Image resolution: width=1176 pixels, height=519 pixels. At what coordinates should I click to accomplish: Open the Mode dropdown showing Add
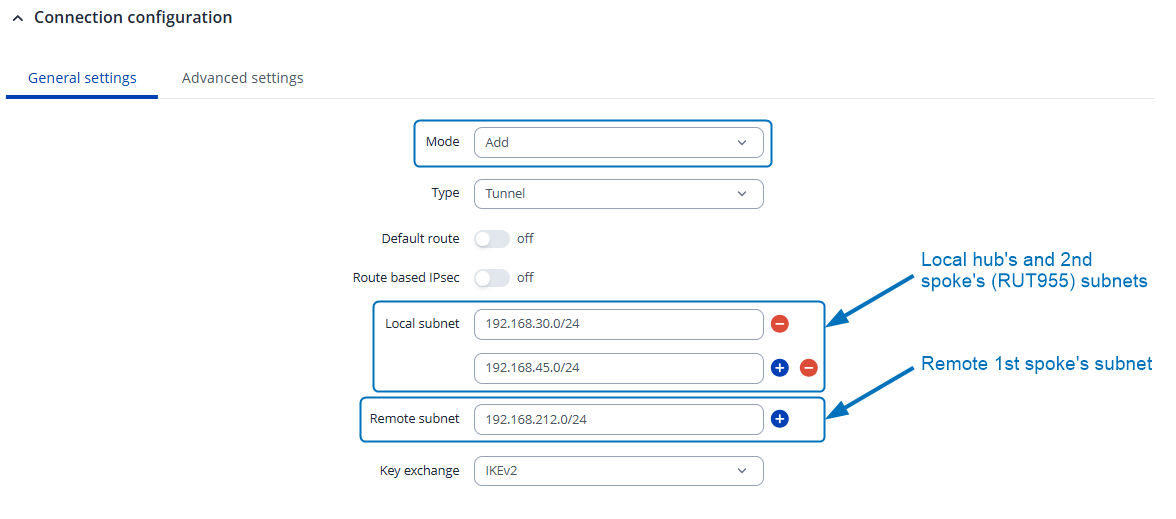point(618,142)
